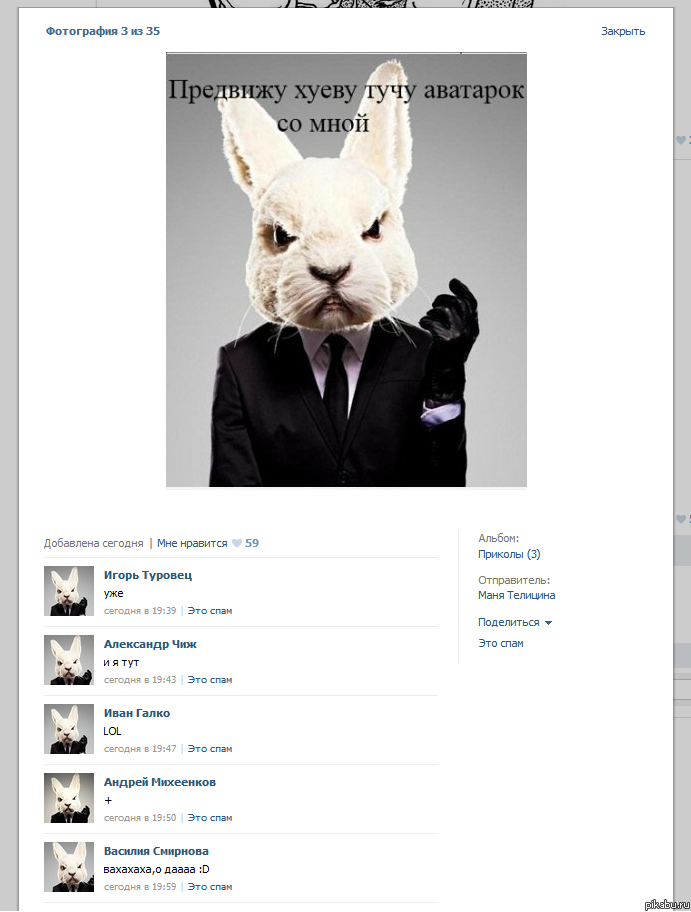The image size is (691, 912).
Task: Click Иван Галко's avatar thumbnail
Action: (69, 729)
